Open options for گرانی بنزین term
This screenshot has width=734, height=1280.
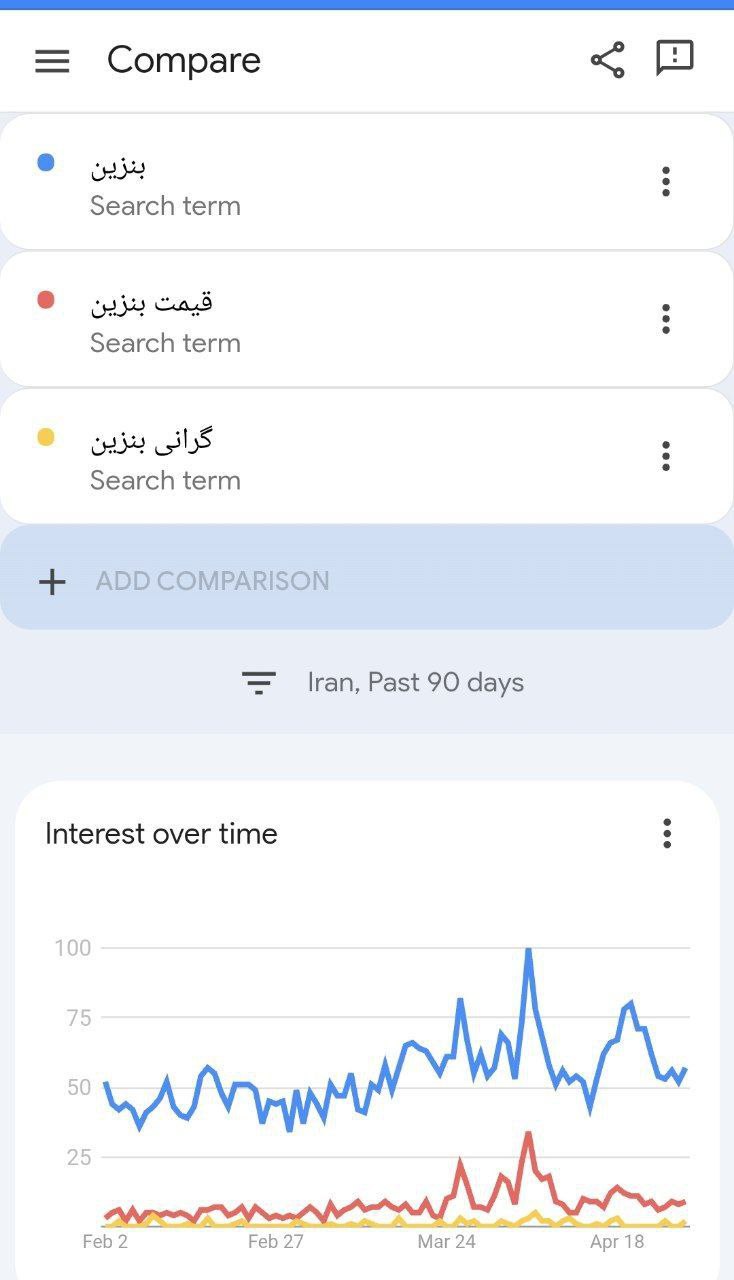click(x=665, y=456)
